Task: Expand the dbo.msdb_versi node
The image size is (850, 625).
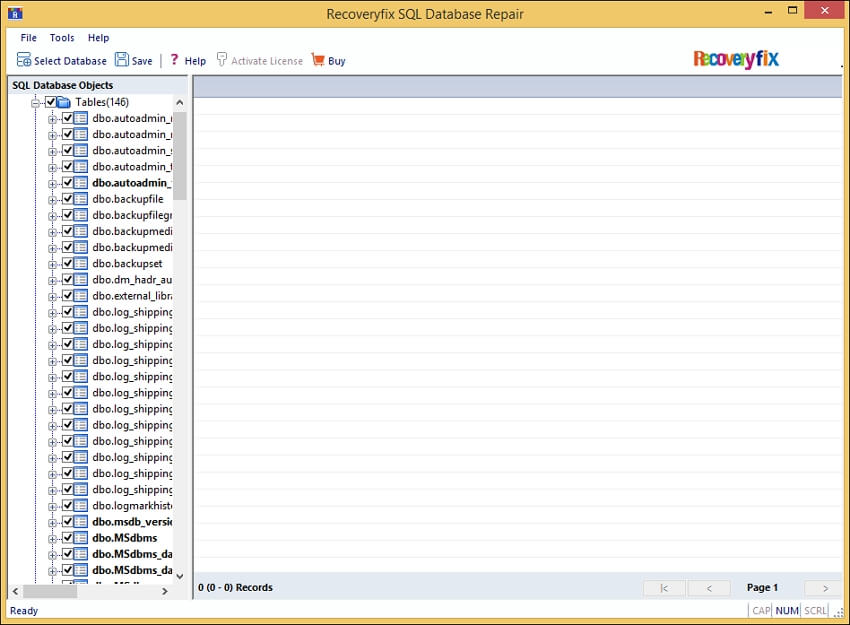Action: 53,523
